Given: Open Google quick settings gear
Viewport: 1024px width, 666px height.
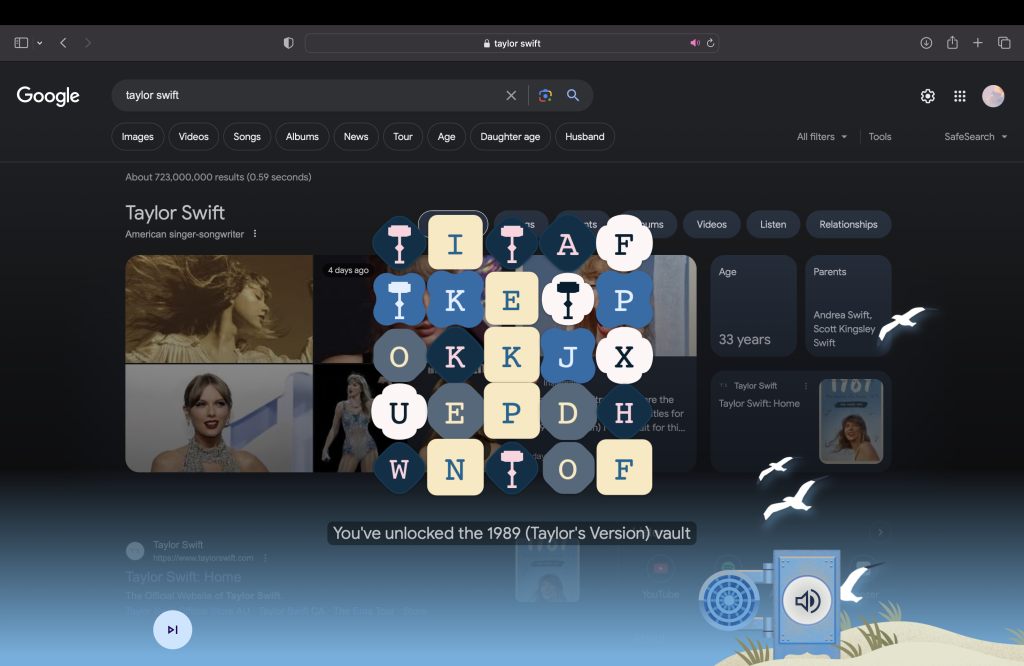Looking at the screenshot, I should pos(927,96).
